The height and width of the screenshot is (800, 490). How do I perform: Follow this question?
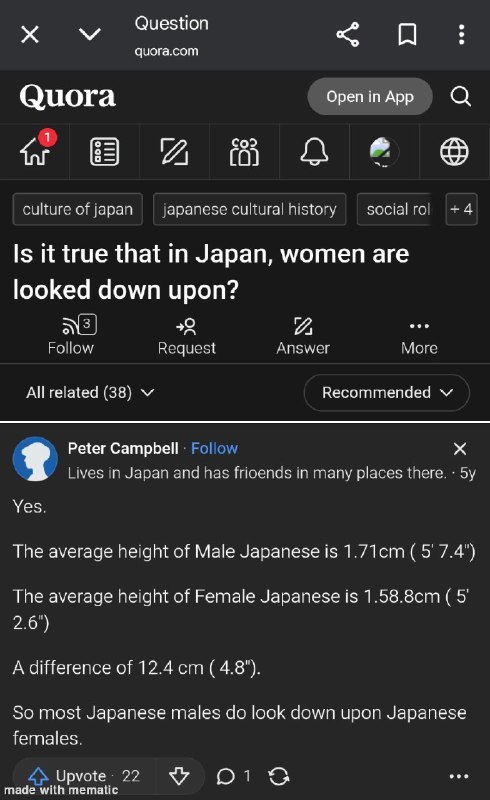coord(71,336)
